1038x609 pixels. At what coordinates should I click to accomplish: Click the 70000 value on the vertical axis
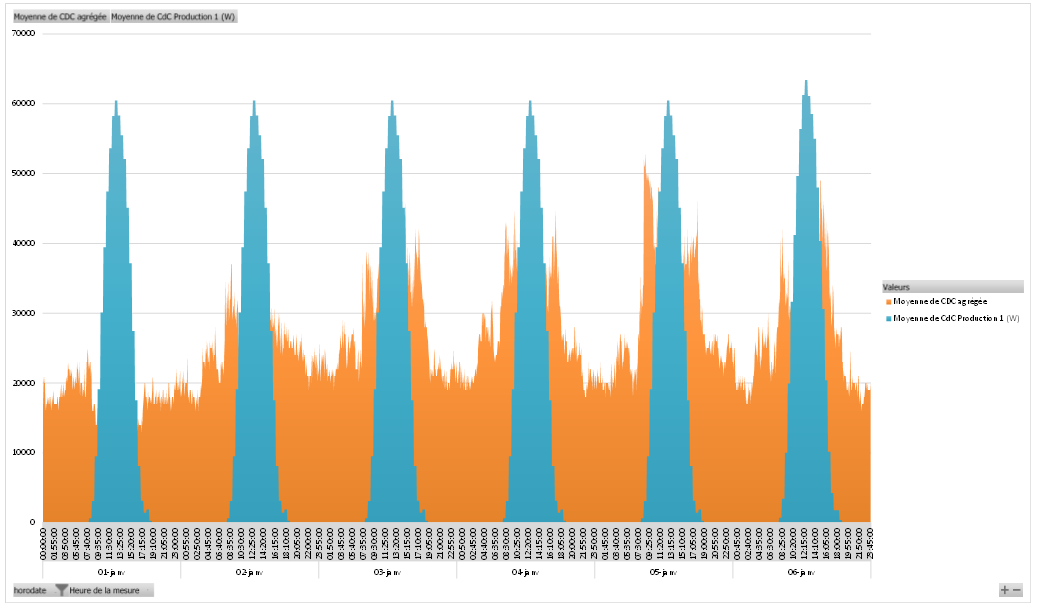[24, 33]
